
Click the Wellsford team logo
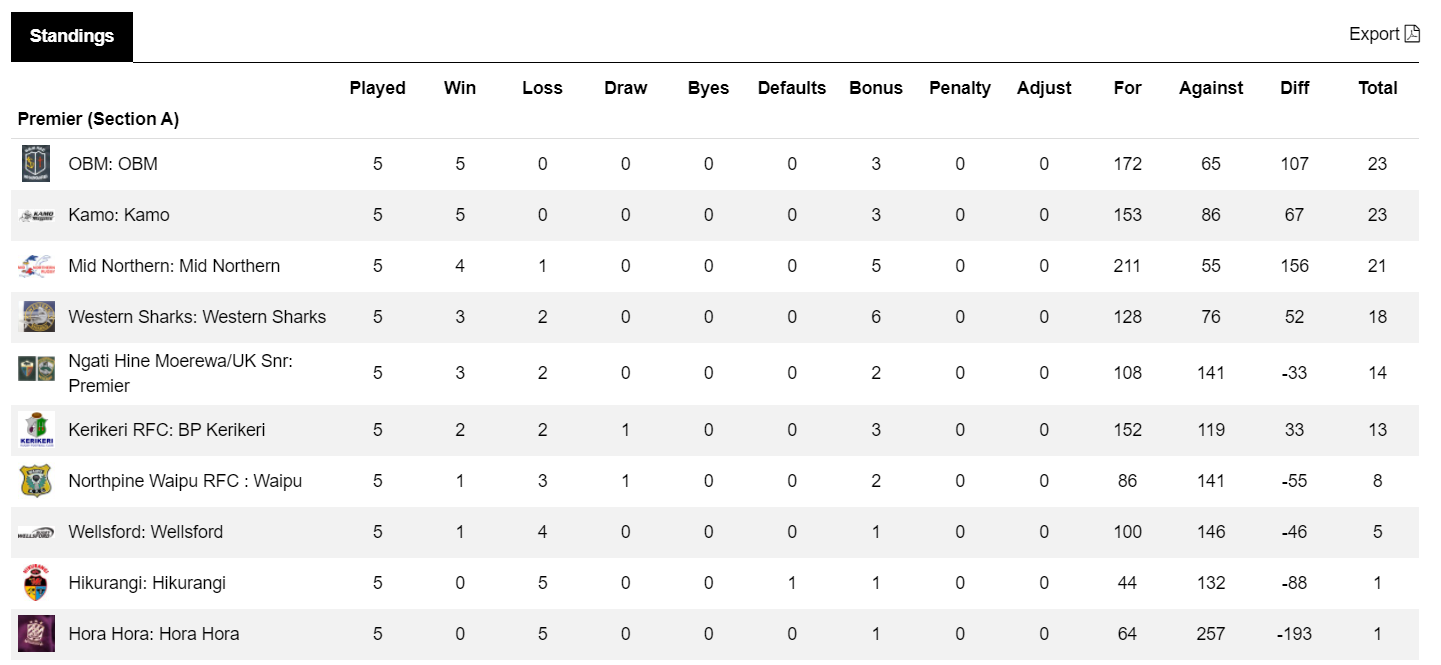pos(36,532)
